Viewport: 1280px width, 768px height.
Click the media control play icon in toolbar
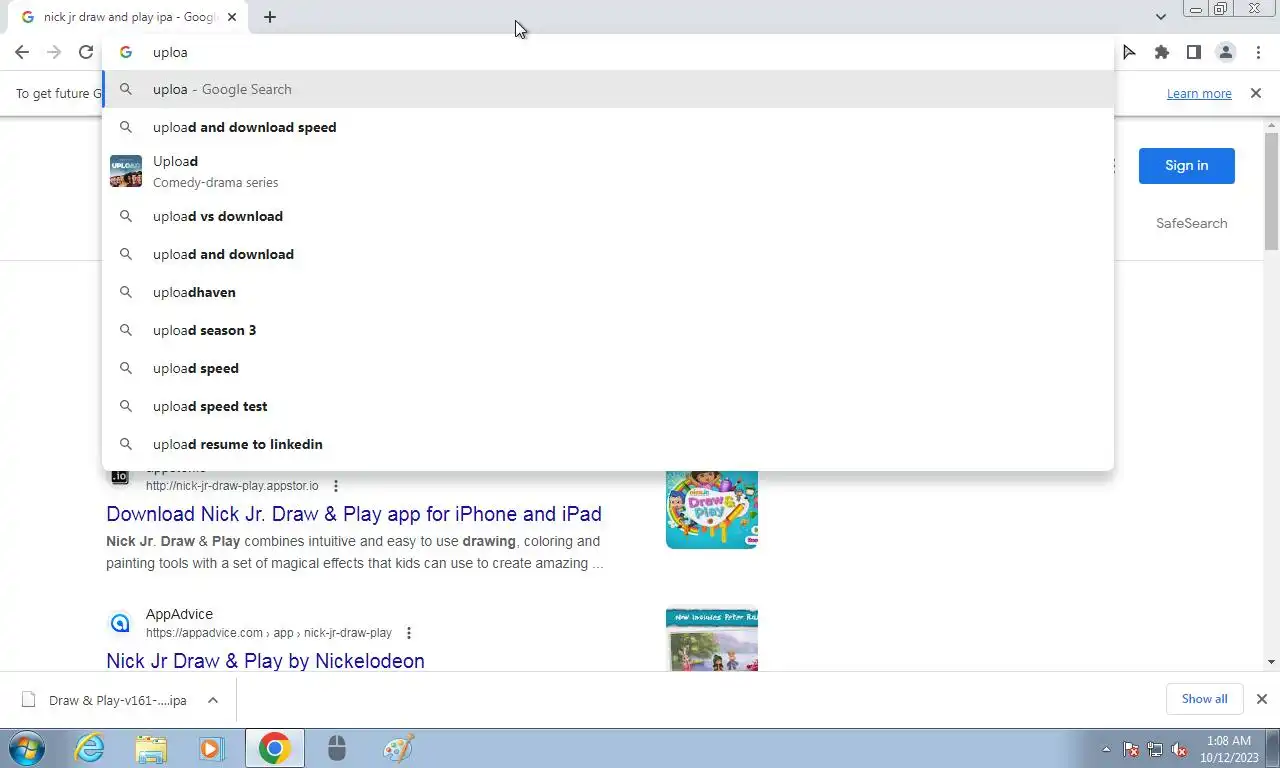[x=1129, y=52]
